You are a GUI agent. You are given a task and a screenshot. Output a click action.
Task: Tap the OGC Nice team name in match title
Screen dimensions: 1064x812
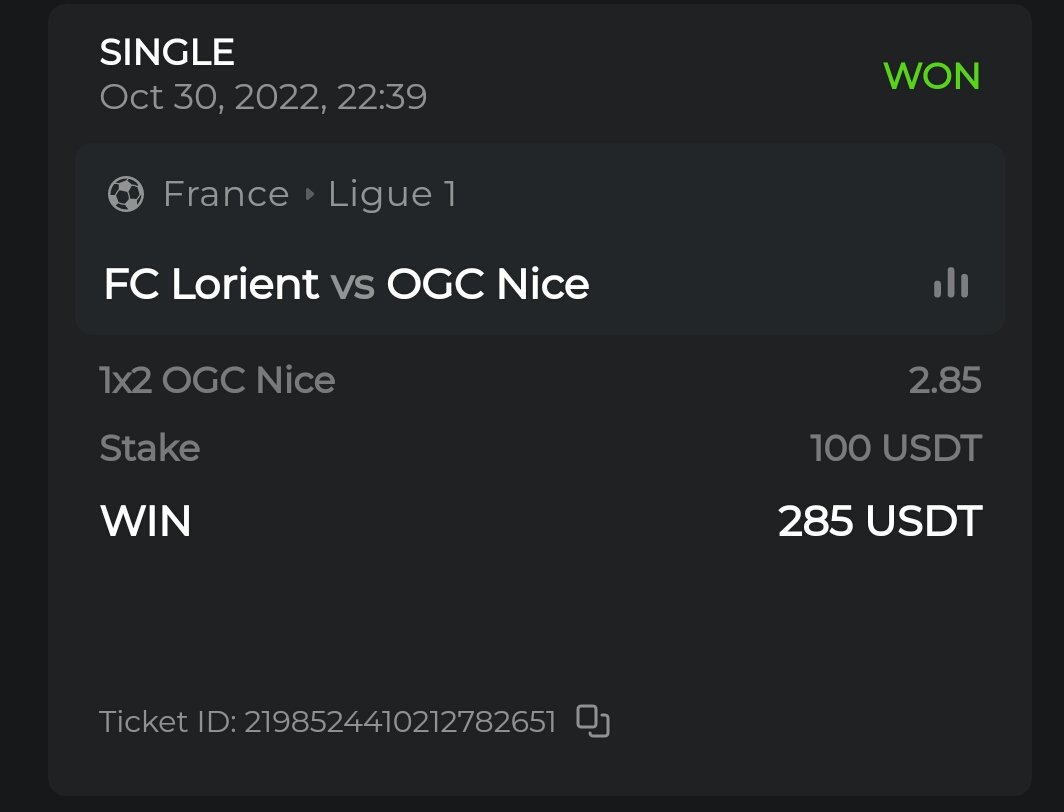[488, 285]
